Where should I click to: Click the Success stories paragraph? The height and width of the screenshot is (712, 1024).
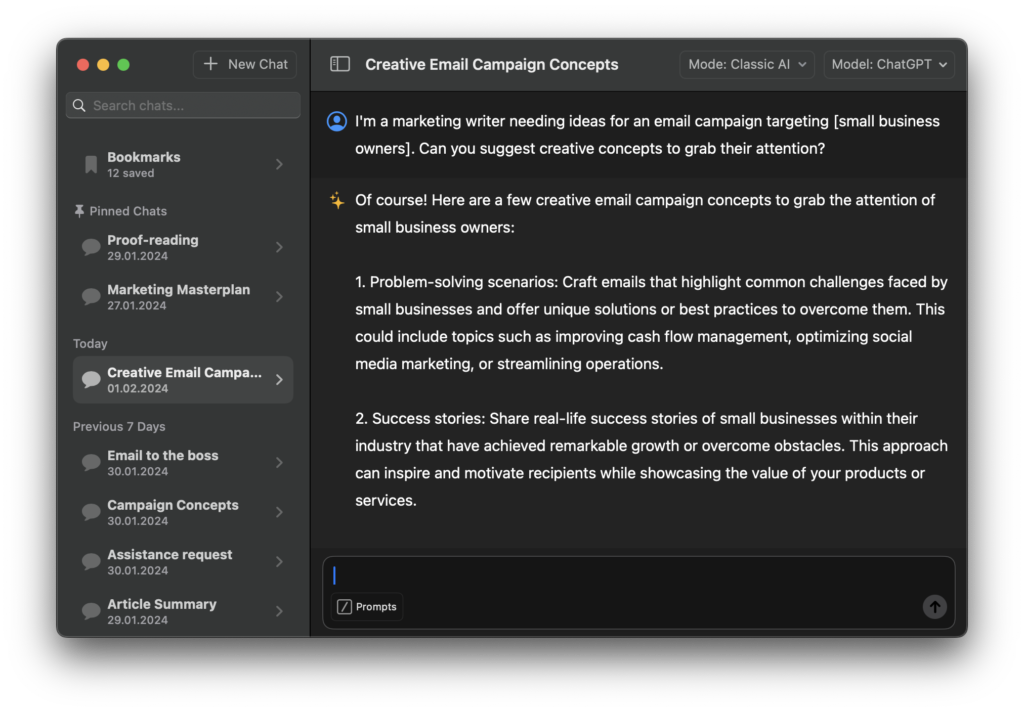pos(651,459)
